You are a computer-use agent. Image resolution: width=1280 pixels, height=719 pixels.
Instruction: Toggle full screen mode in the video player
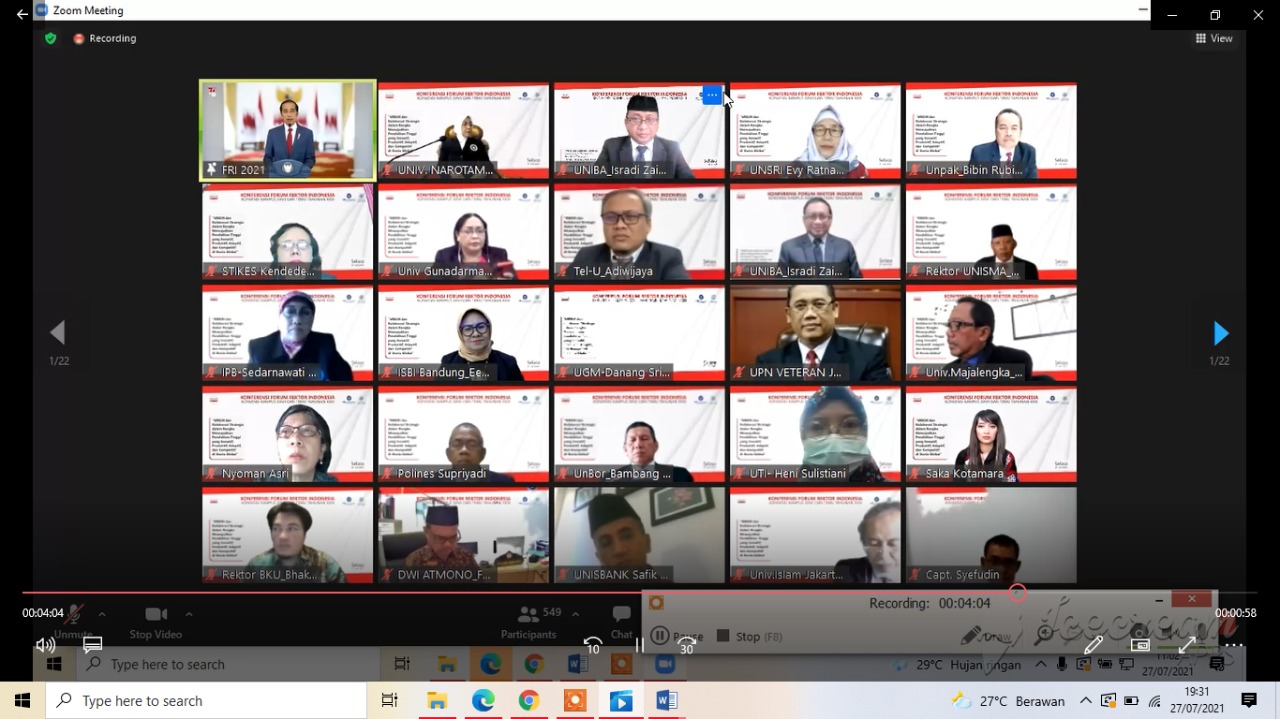click(x=1187, y=645)
